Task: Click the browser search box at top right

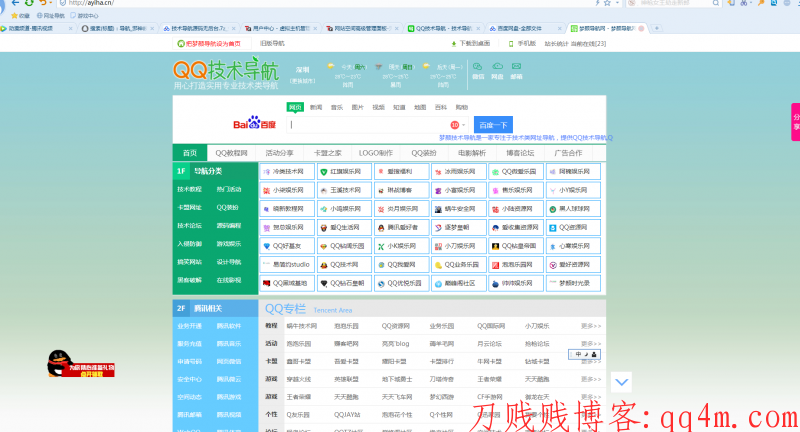Action: pyautogui.click(x=672, y=3)
